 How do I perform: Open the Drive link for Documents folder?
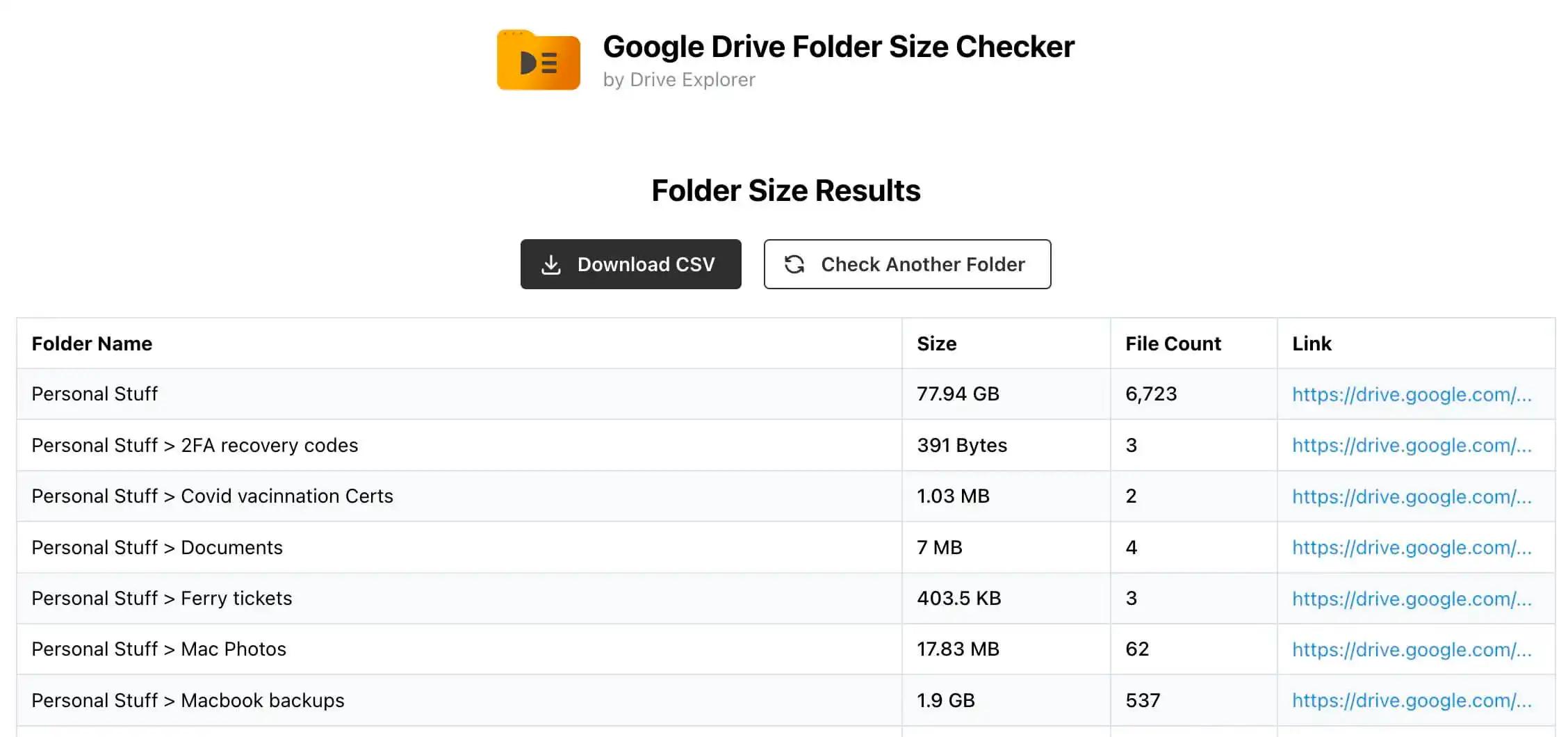click(x=1412, y=547)
